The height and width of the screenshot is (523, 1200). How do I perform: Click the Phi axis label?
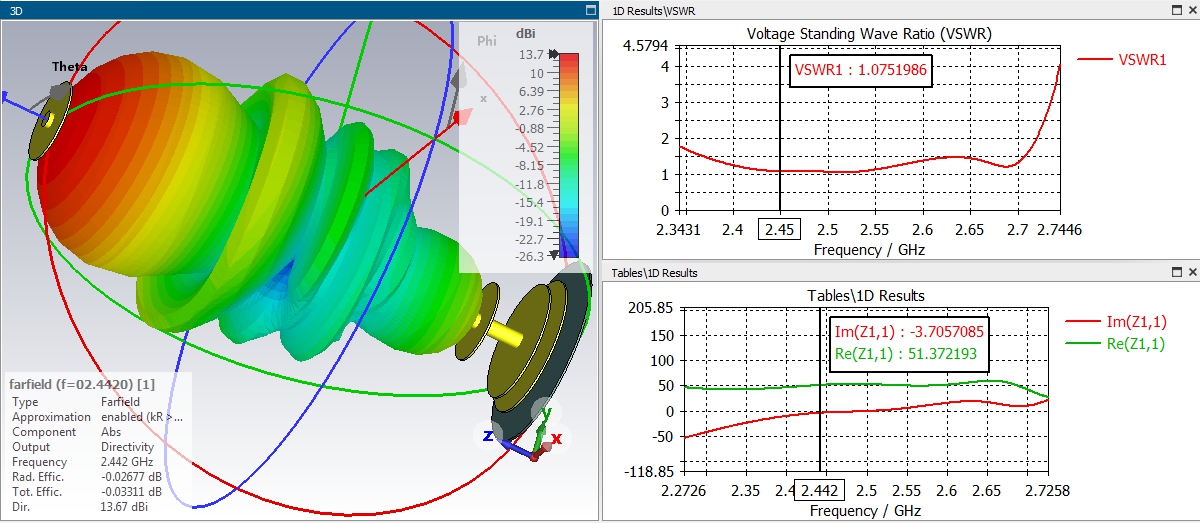[487, 41]
